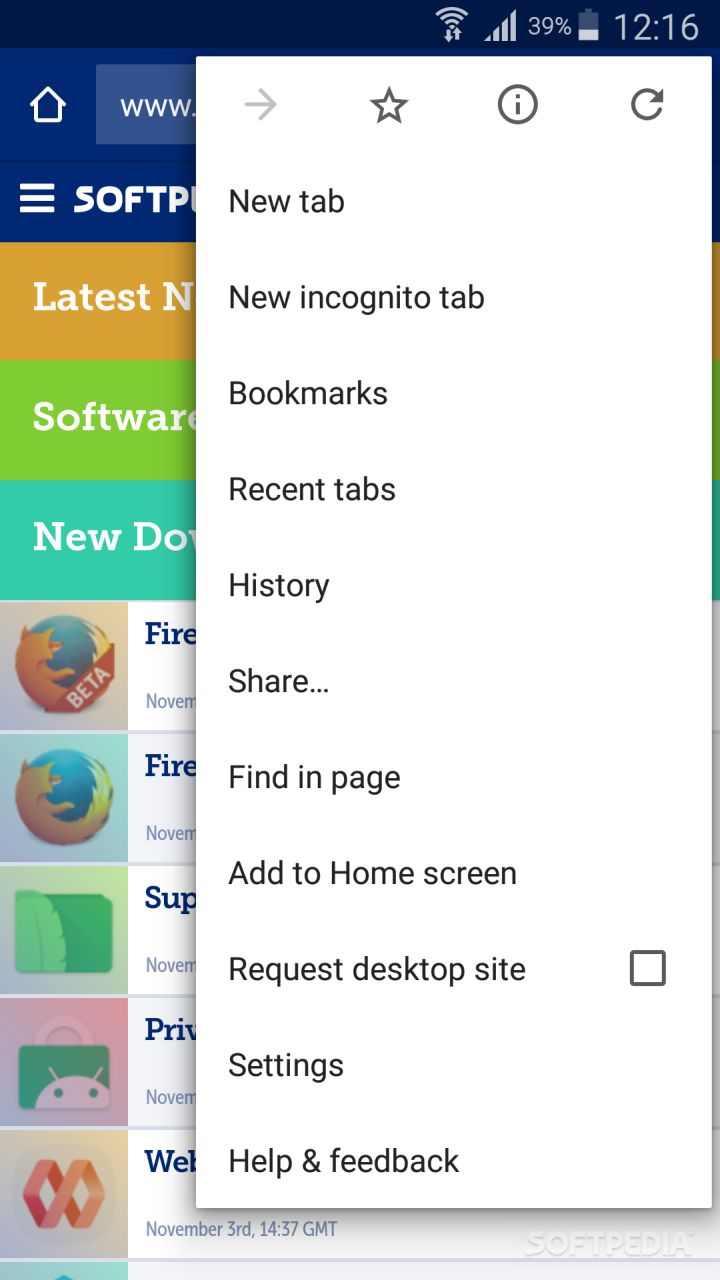This screenshot has width=720, height=1280.
Task: Reload the page with the refresh icon
Action: (647, 105)
